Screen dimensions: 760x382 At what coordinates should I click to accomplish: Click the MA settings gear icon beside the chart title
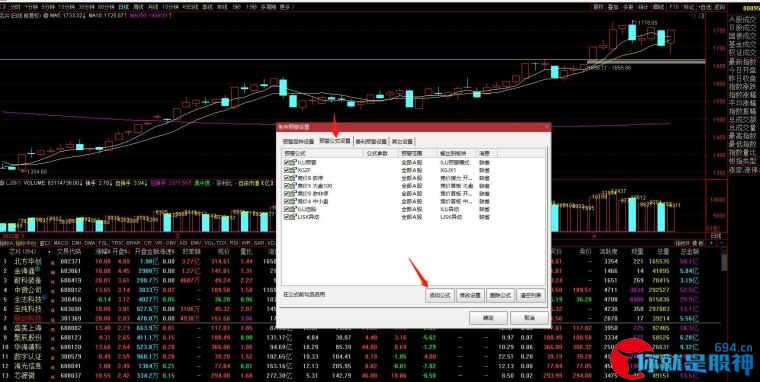click(46, 16)
